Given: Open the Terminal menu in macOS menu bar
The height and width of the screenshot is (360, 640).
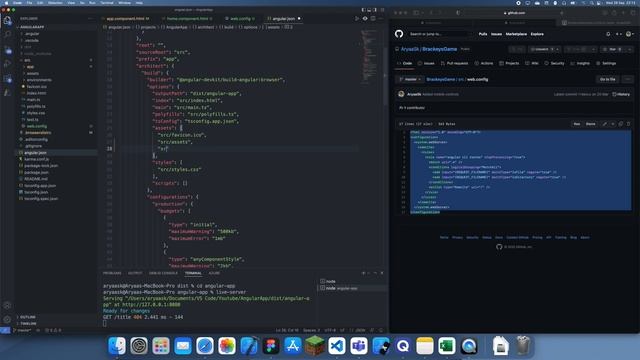Looking at the screenshot, I should coord(107,2).
